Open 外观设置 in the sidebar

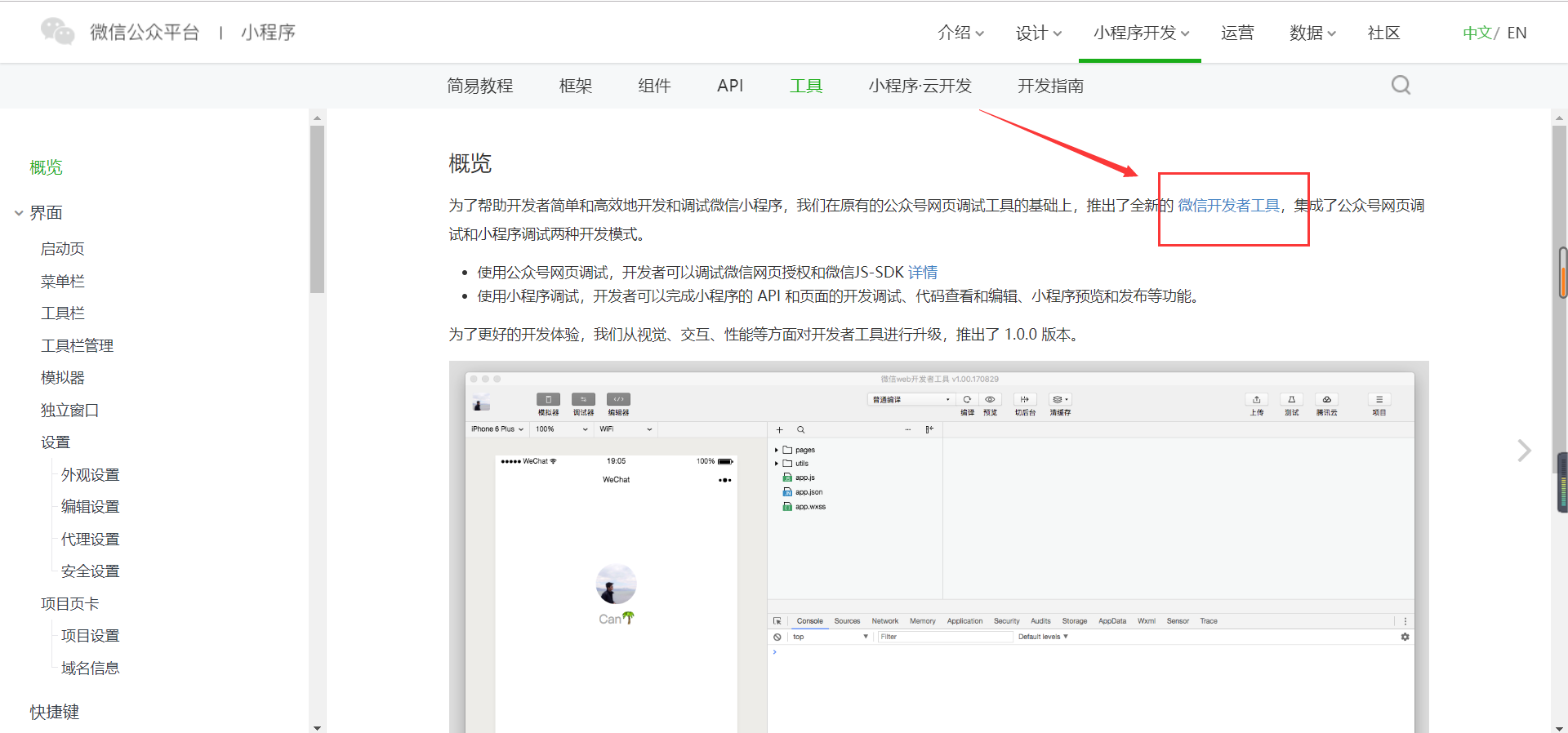[91, 475]
